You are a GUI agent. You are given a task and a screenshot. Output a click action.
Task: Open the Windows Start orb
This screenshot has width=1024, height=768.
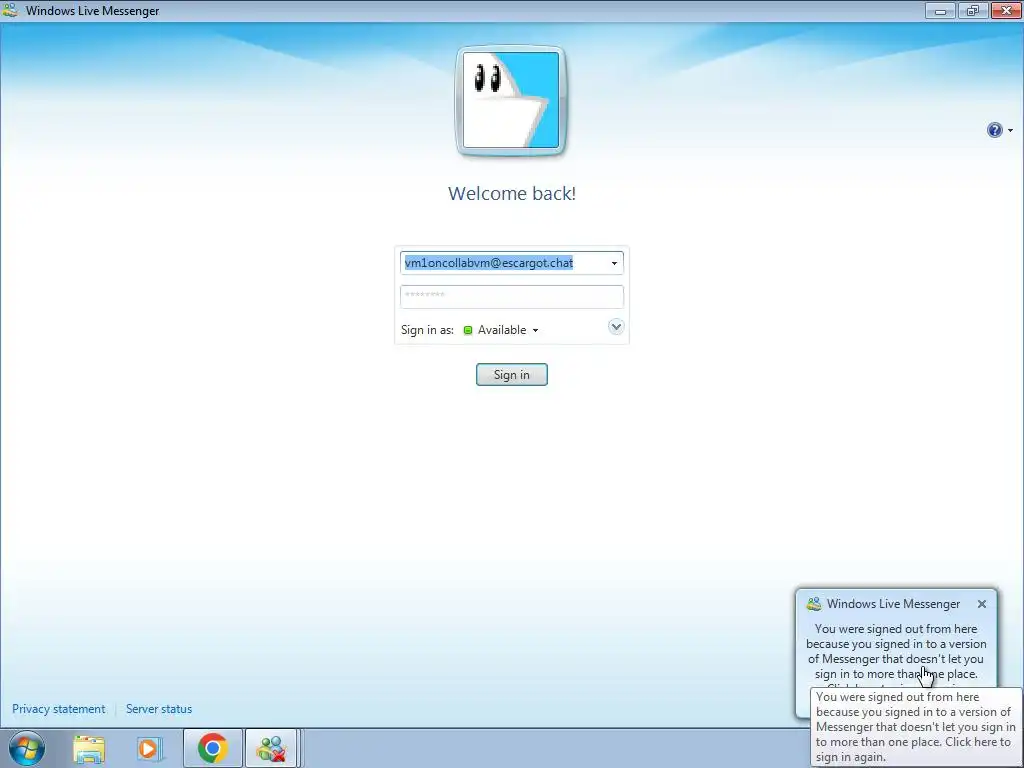[27, 748]
